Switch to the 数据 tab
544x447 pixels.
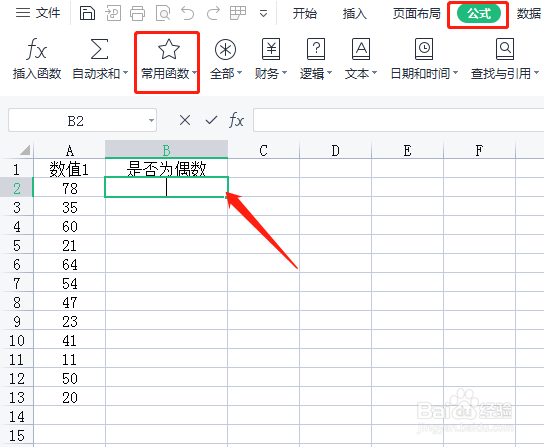(x=529, y=13)
